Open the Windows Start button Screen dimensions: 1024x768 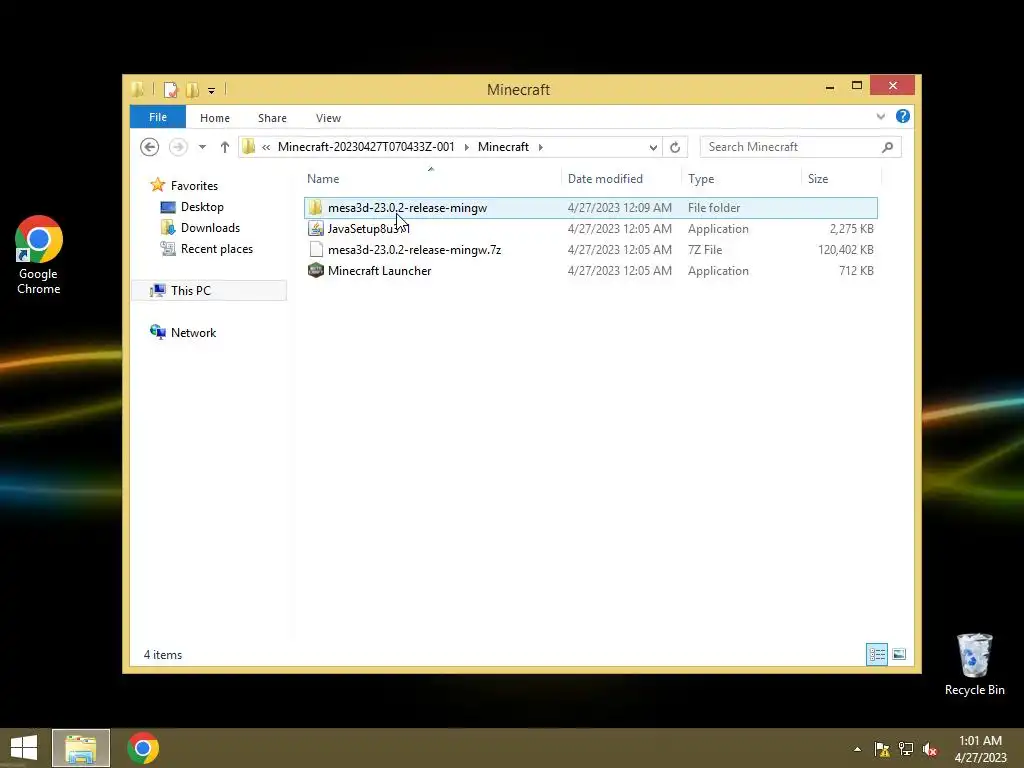[24, 748]
